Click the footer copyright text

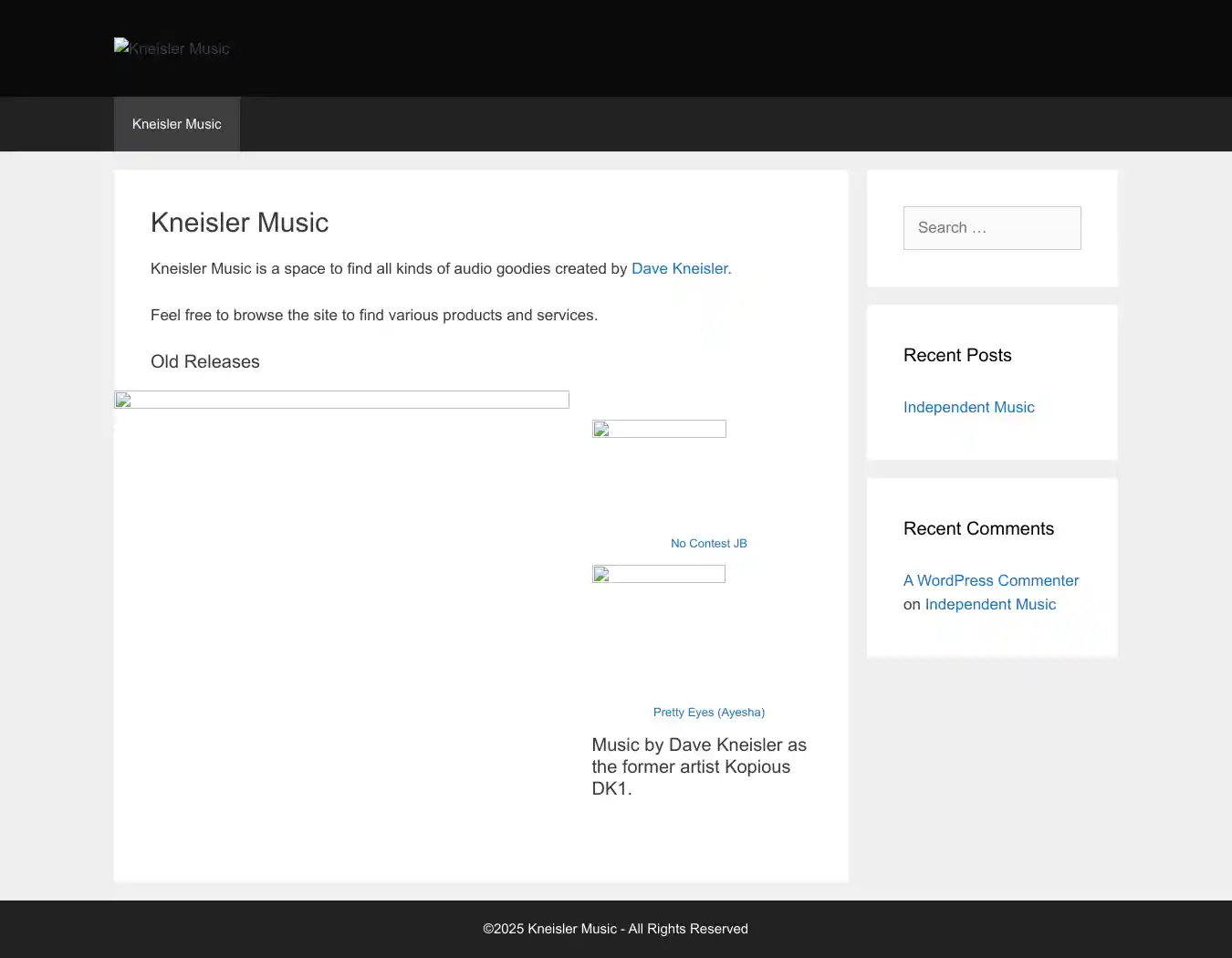pos(615,929)
